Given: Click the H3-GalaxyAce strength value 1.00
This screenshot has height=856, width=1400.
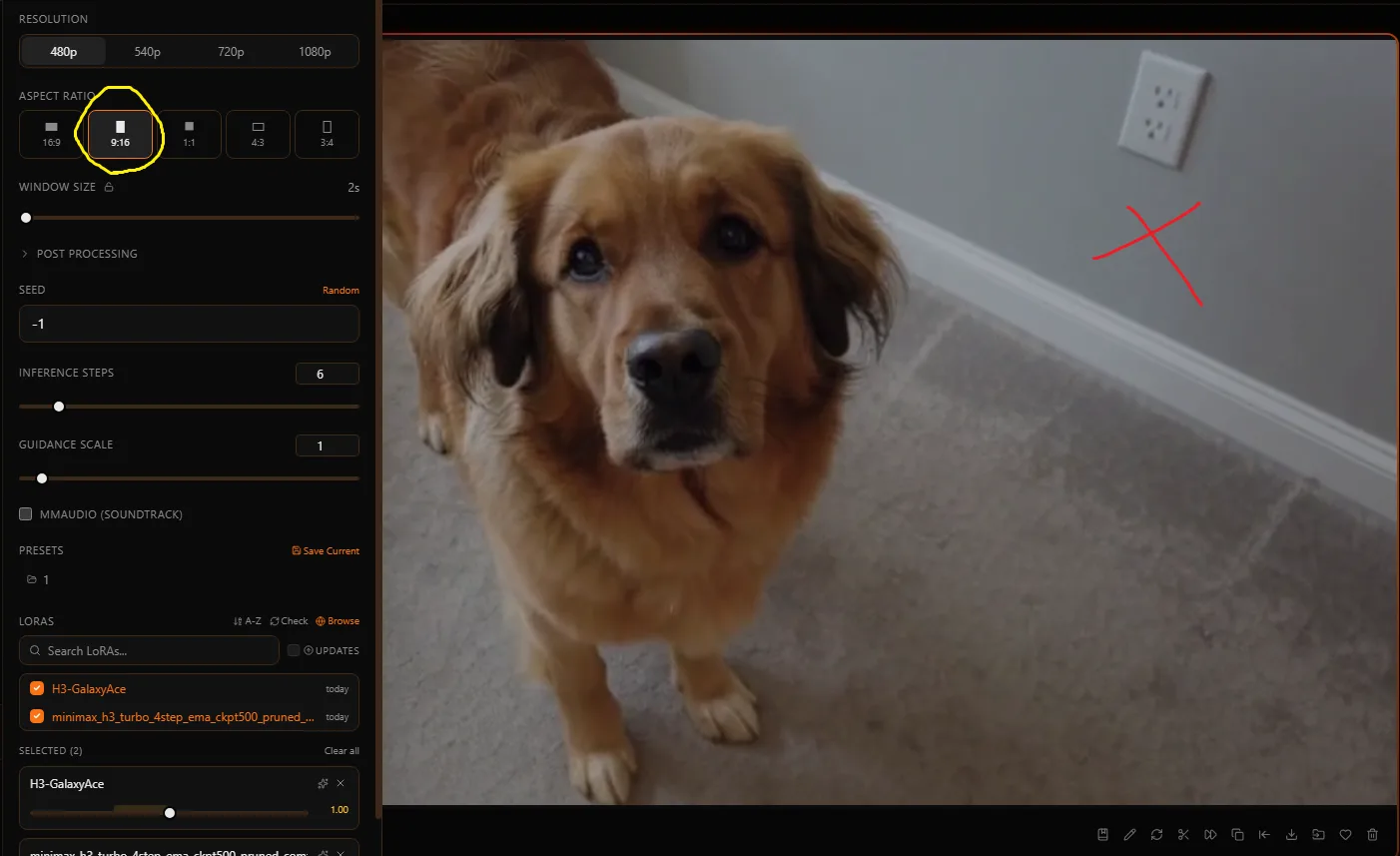Looking at the screenshot, I should 340,810.
